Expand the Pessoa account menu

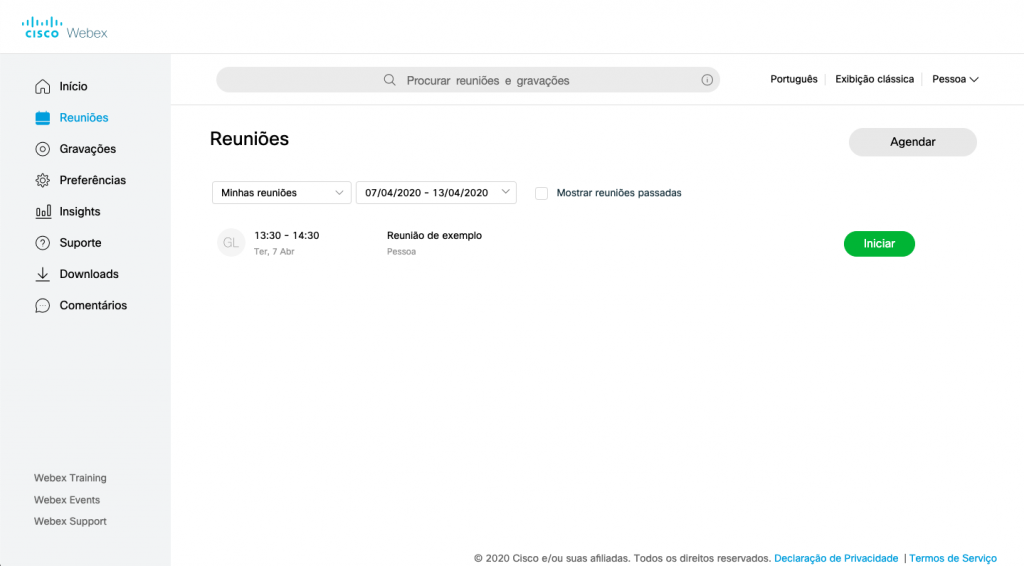[954, 79]
